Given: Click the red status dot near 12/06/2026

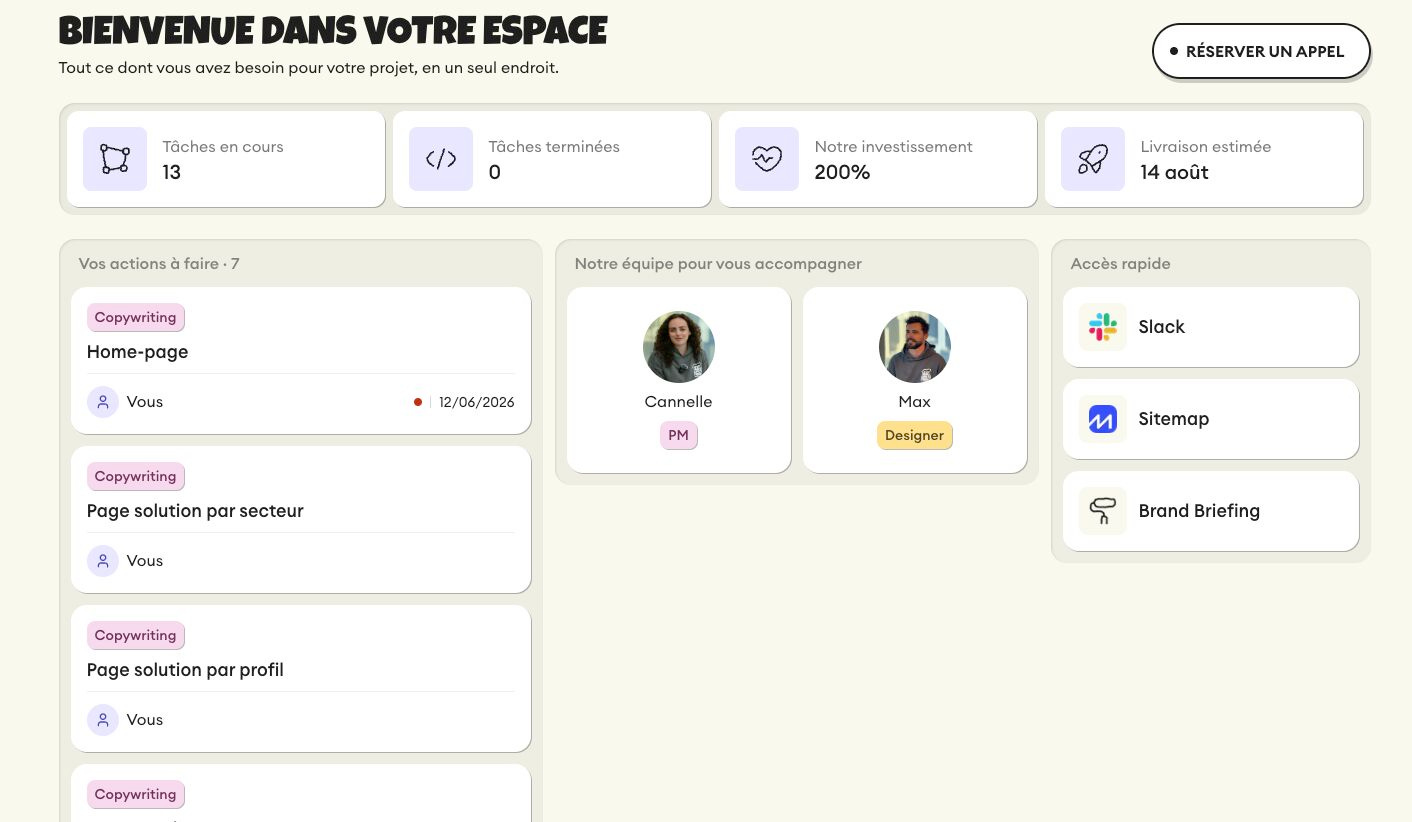Looking at the screenshot, I should tap(418, 402).
